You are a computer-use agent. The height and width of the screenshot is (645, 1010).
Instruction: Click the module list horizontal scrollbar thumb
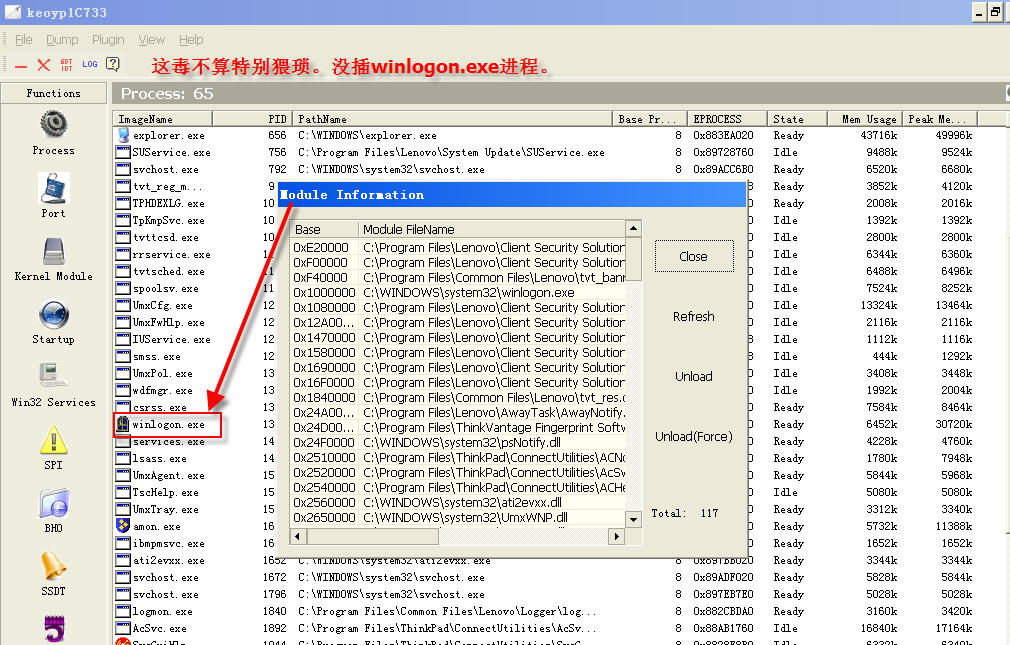coord(372,536)
